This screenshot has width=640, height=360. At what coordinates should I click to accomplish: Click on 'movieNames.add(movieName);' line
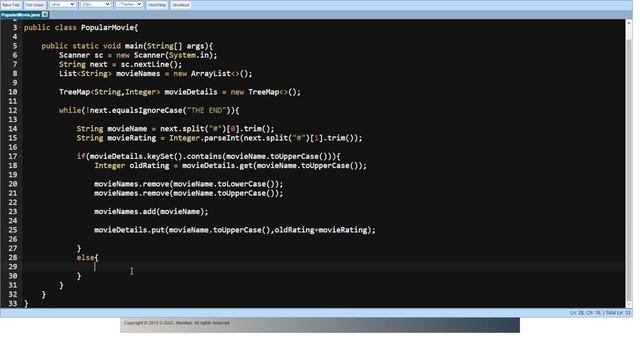click(151, 211)
